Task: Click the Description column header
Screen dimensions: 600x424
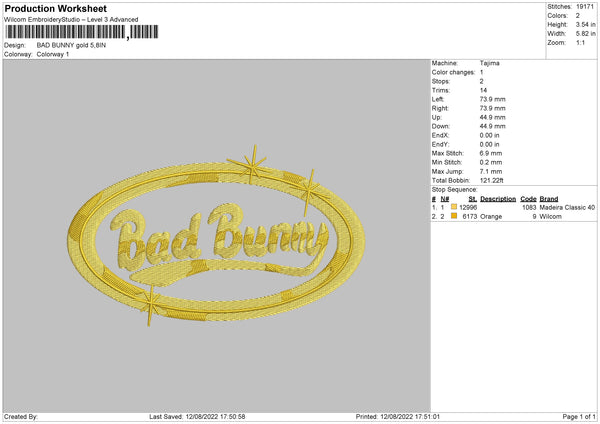Action: pyautogui.click(x=498, y=199)
